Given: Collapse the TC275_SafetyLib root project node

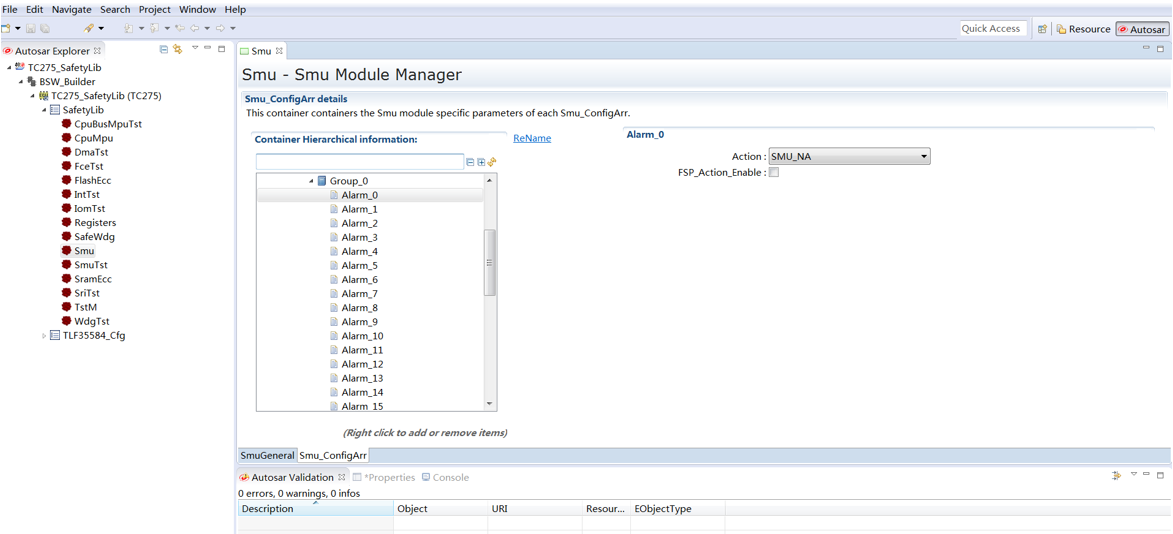Looking at the screenshot, I should pyautogui.click(x=9, y=67).
